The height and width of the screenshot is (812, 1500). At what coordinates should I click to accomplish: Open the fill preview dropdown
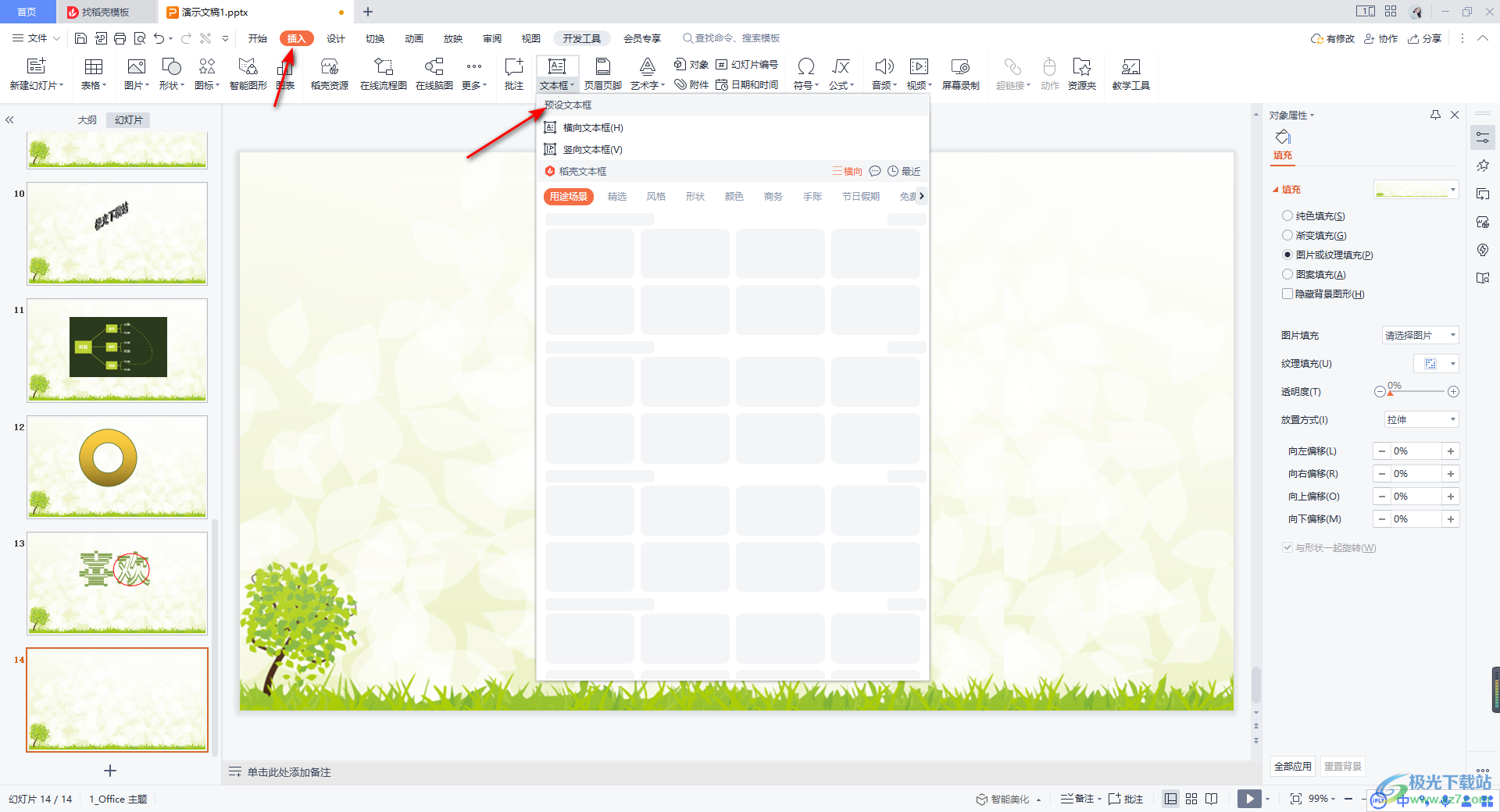point(1416,189)
